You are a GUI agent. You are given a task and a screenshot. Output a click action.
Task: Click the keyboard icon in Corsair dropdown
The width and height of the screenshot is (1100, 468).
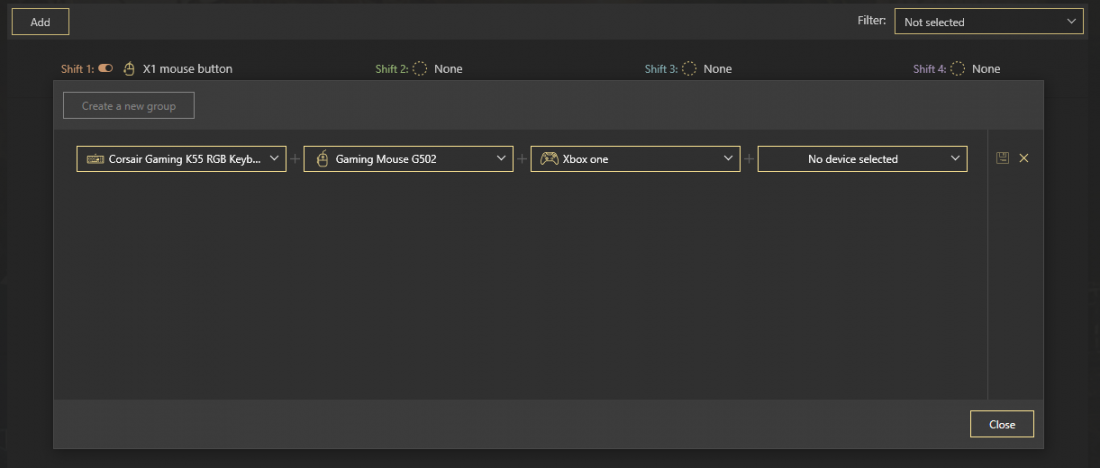coord(95,159)
